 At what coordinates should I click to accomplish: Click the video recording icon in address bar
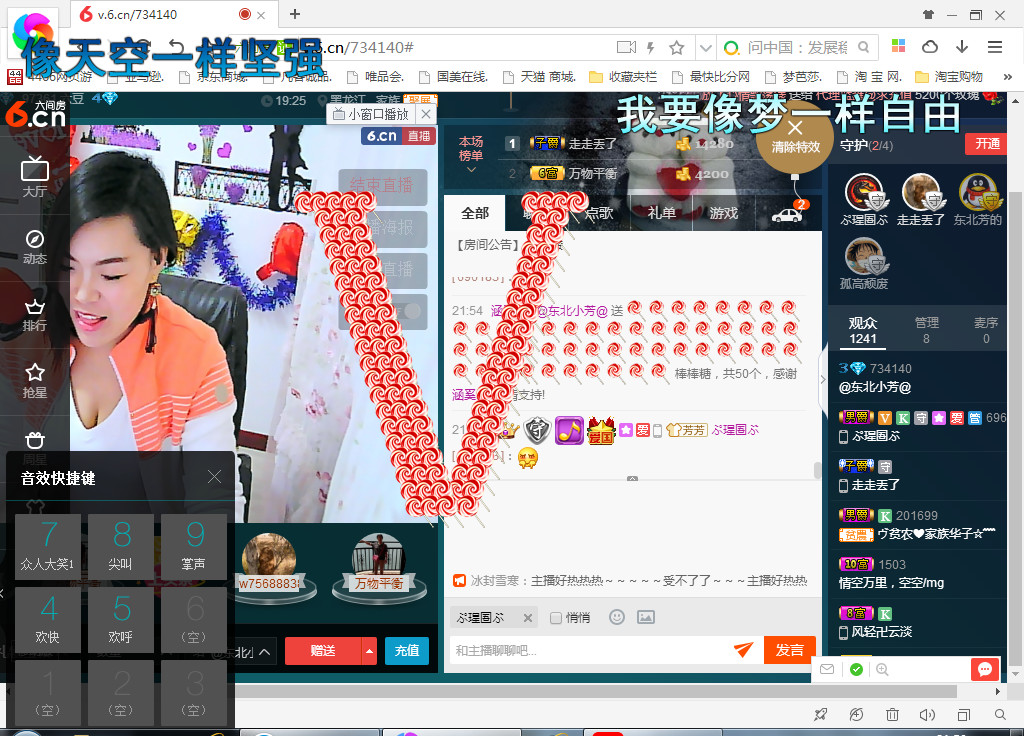(x=626, y=47)
